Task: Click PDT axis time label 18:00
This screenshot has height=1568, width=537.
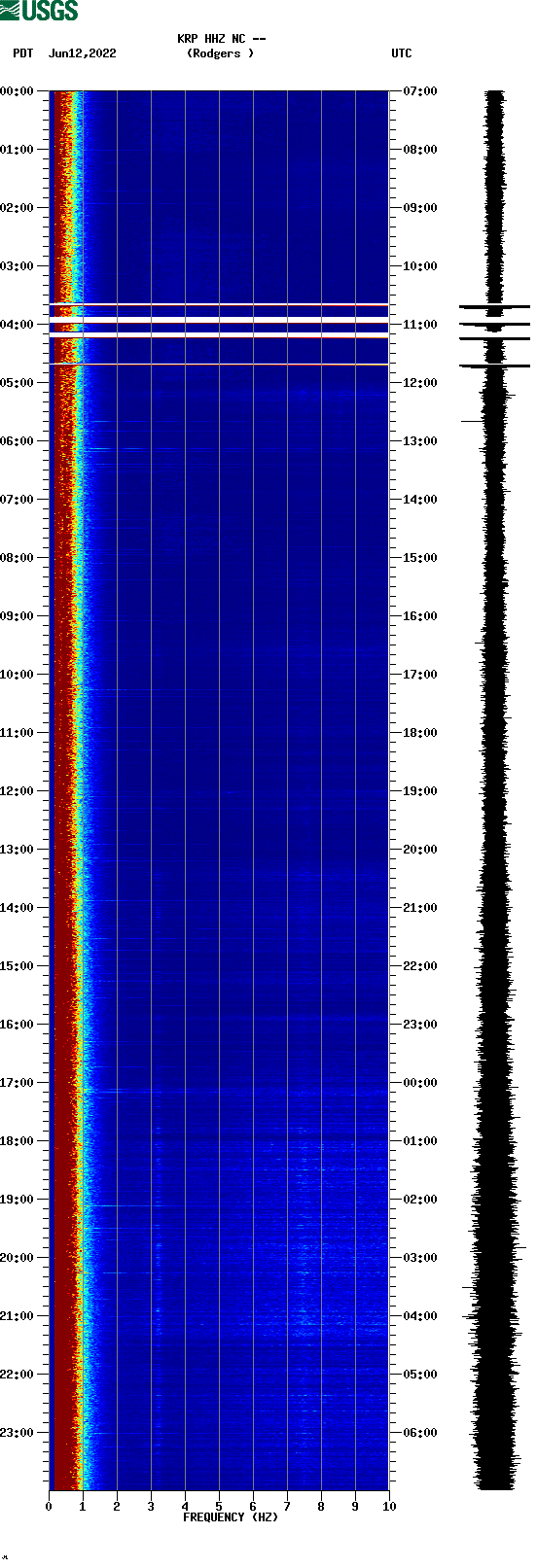Action: point(17,1141)
